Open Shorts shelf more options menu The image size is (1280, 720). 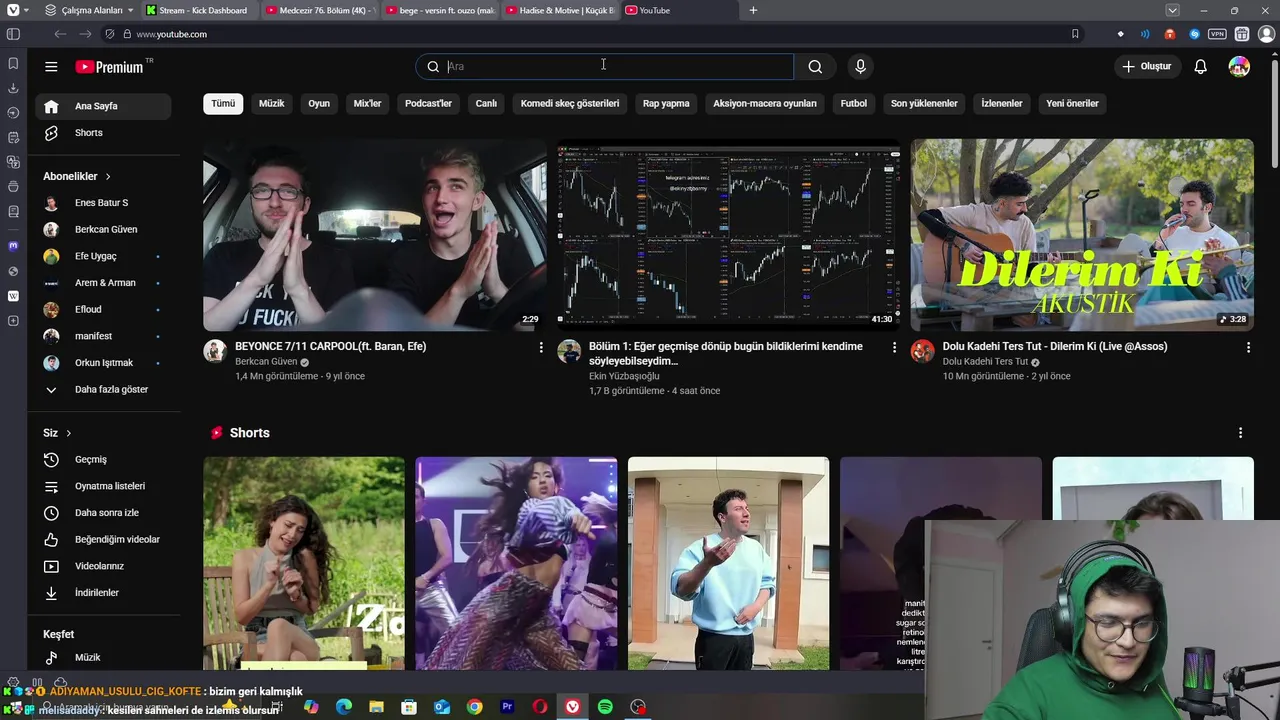1240,433
